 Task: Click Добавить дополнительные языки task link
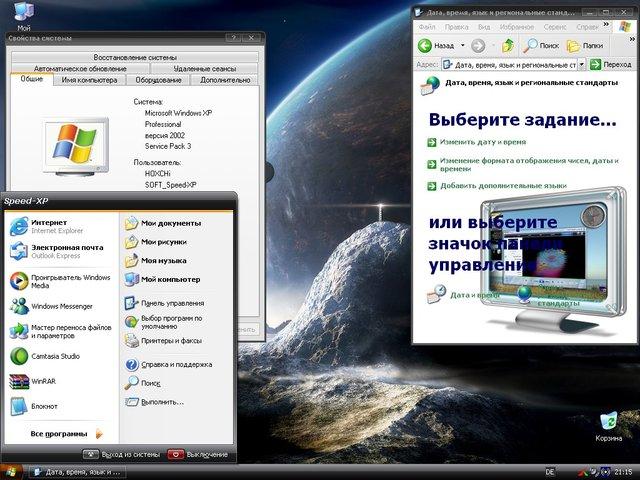(x=502, y=185)
